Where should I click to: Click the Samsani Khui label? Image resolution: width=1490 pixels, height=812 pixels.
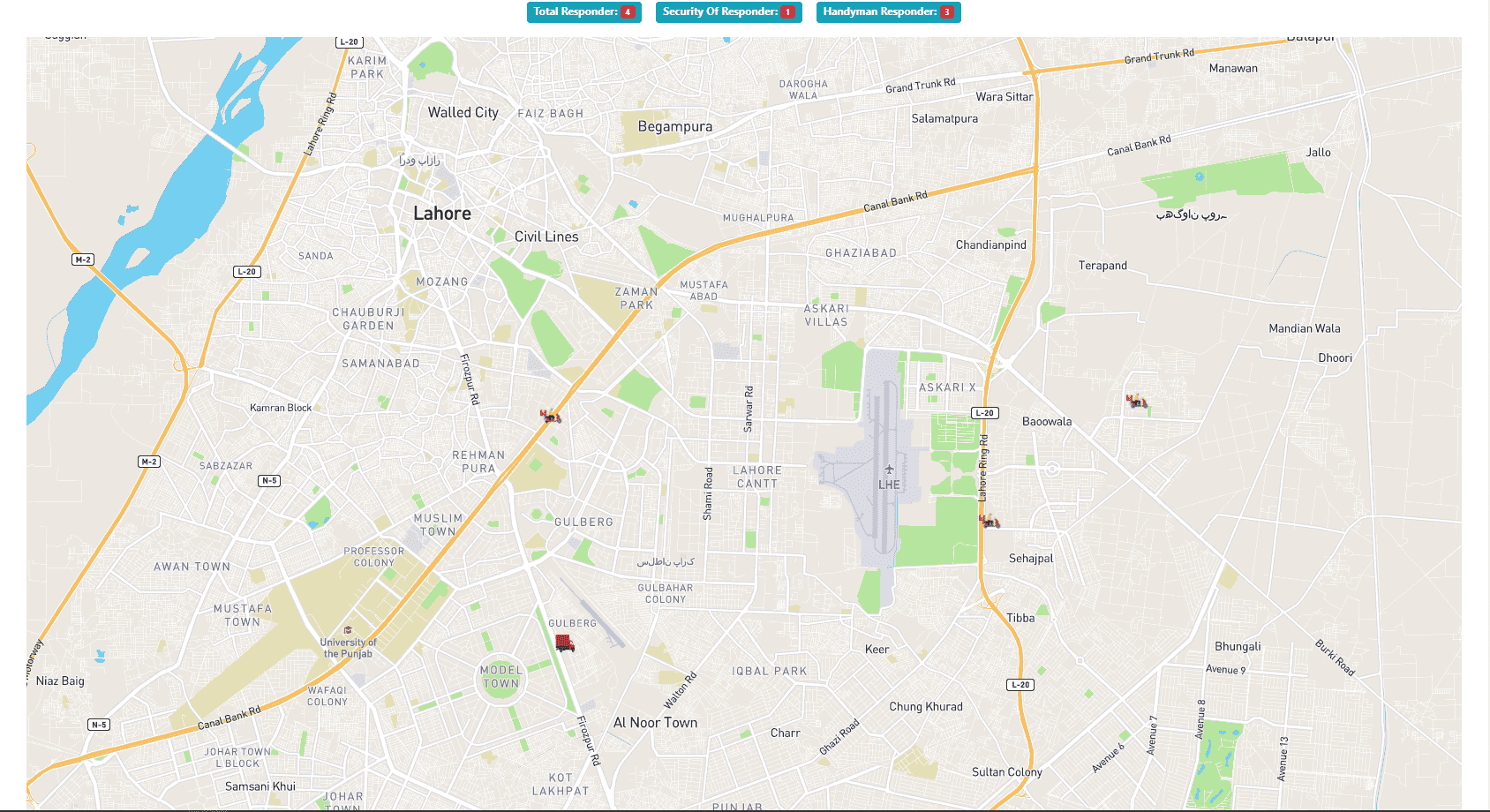pos(260,786)
